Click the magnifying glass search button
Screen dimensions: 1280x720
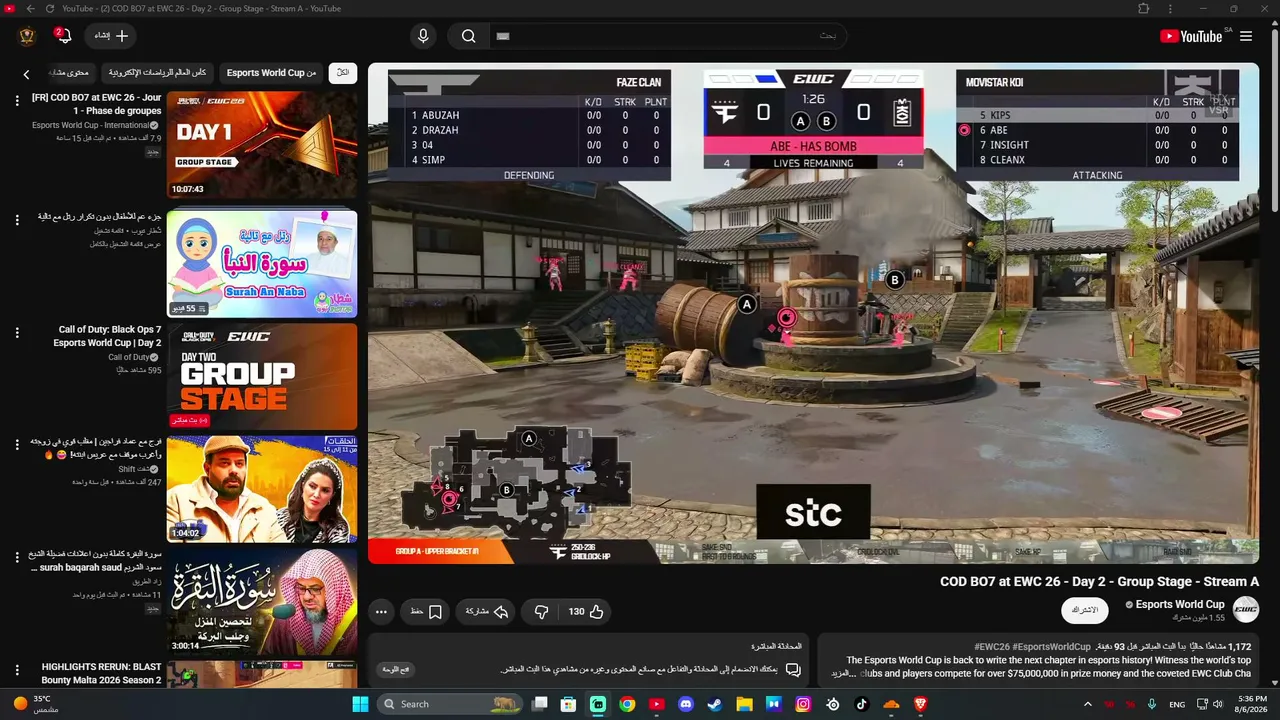tap(468, 36)
